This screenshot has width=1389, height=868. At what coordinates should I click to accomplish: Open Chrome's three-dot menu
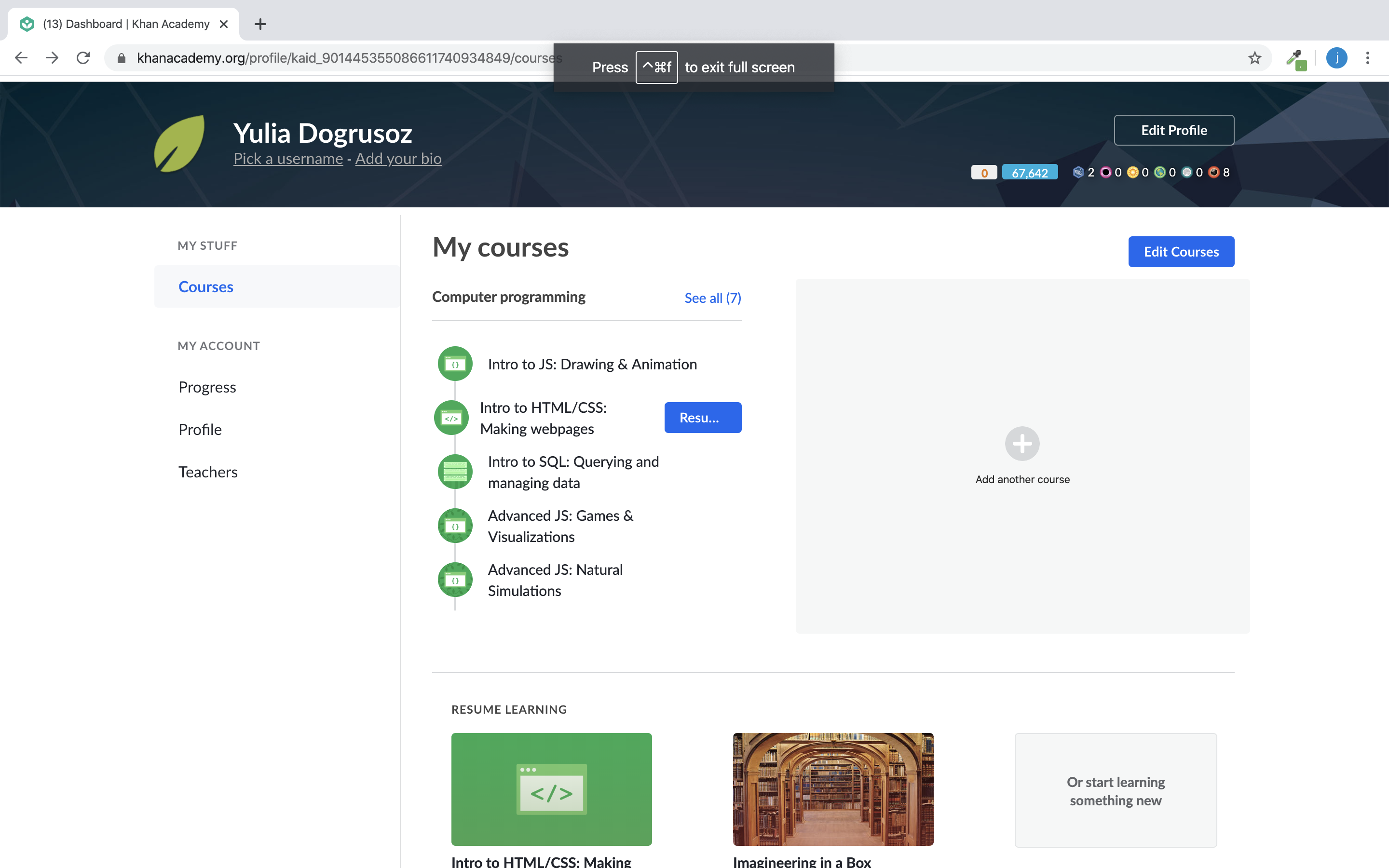pyautogui.click(x=1368, y=58)
